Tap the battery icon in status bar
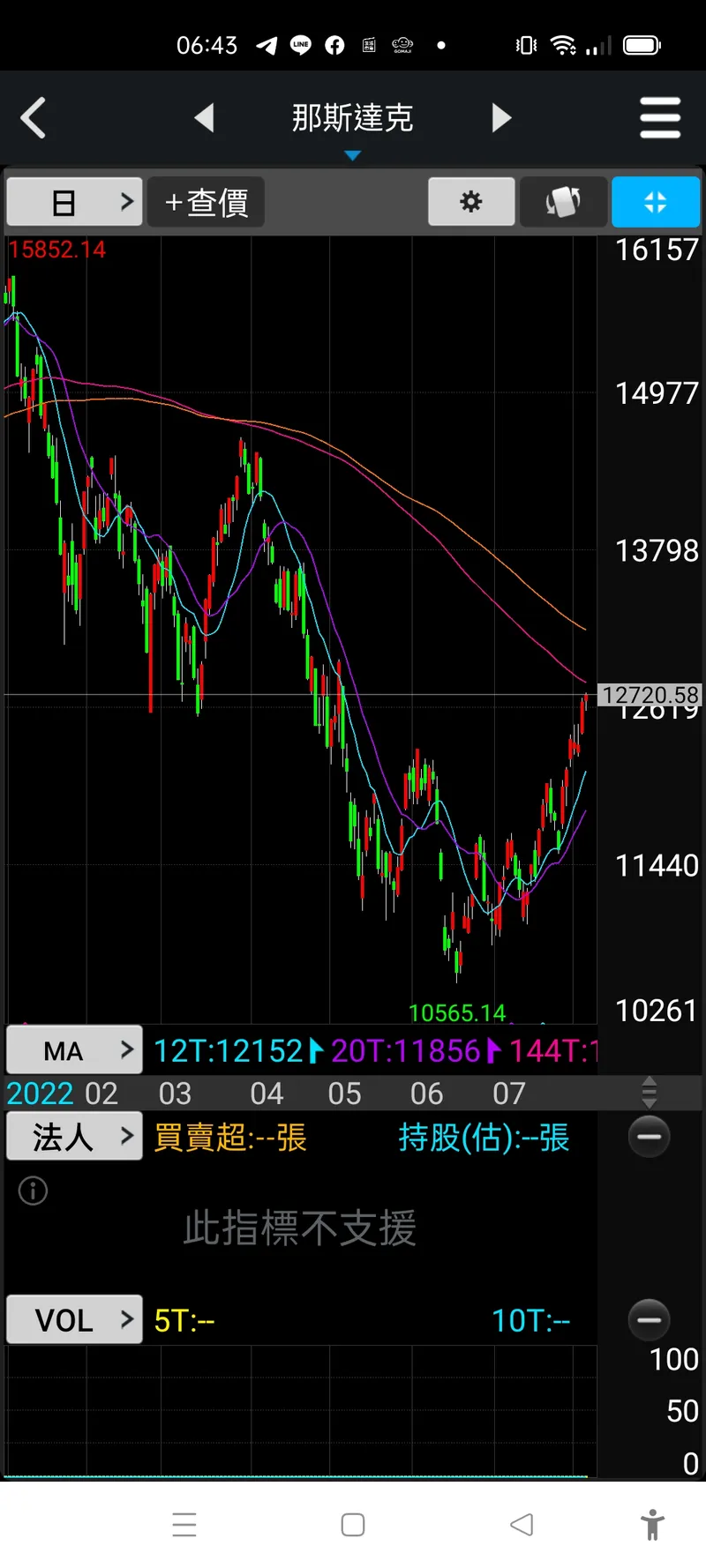706x1568 pixels. (642, 45)
